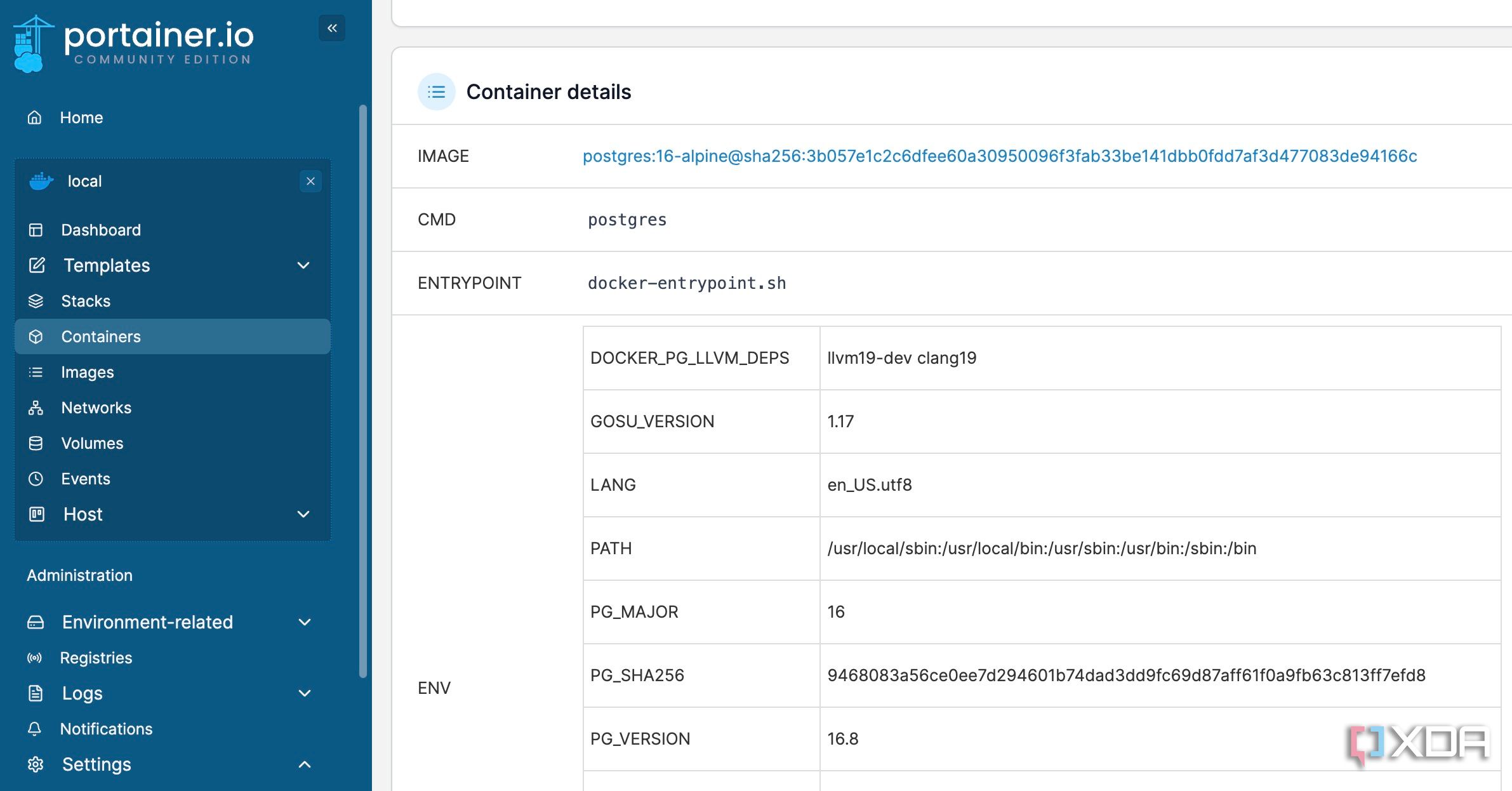This screenshot has height=791, width=1512.
Task: Click the Stacks layers icon
Action: tap(36, 301)
